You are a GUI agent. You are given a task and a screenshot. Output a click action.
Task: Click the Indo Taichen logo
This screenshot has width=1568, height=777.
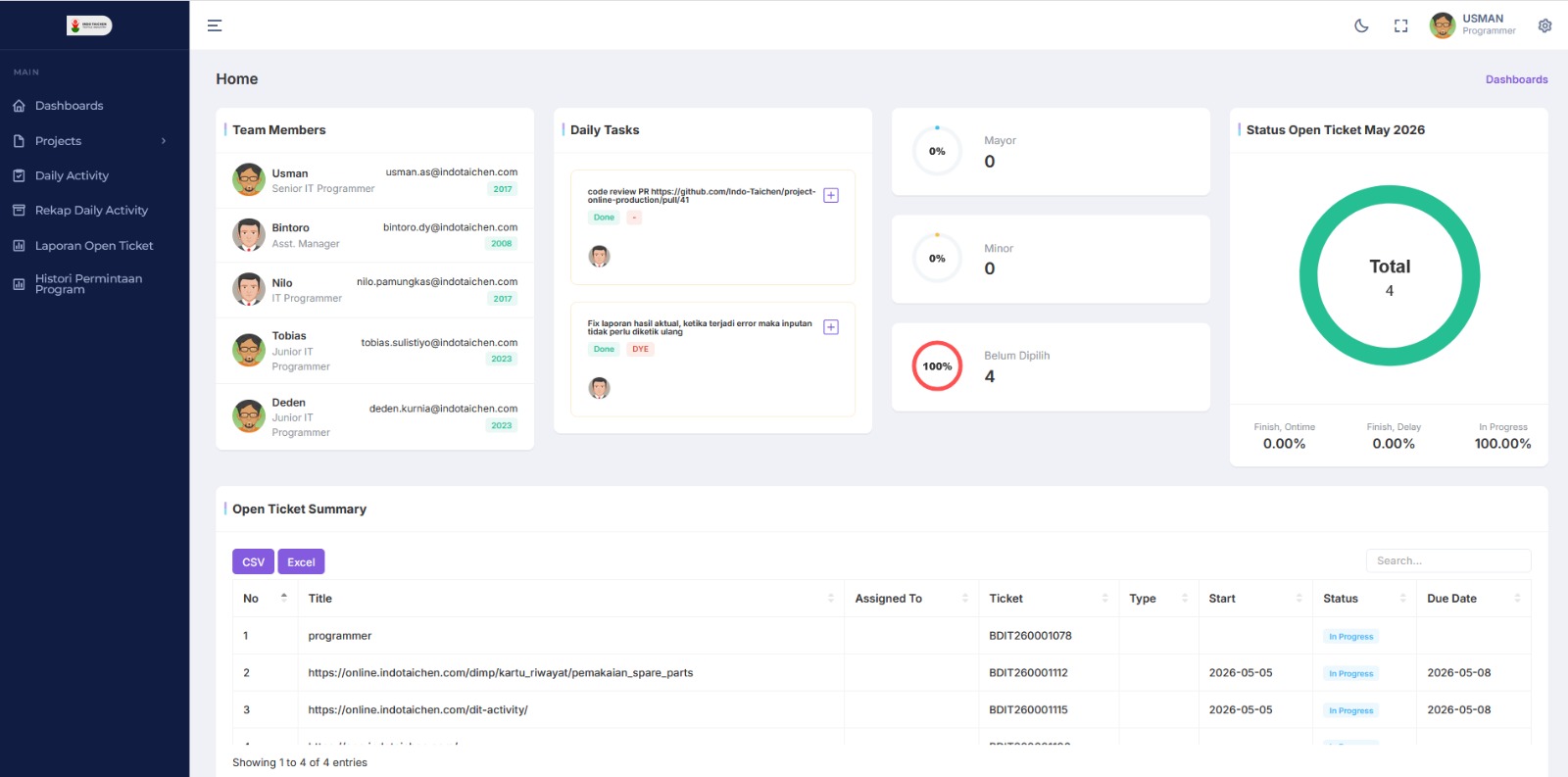coord(89,25)
